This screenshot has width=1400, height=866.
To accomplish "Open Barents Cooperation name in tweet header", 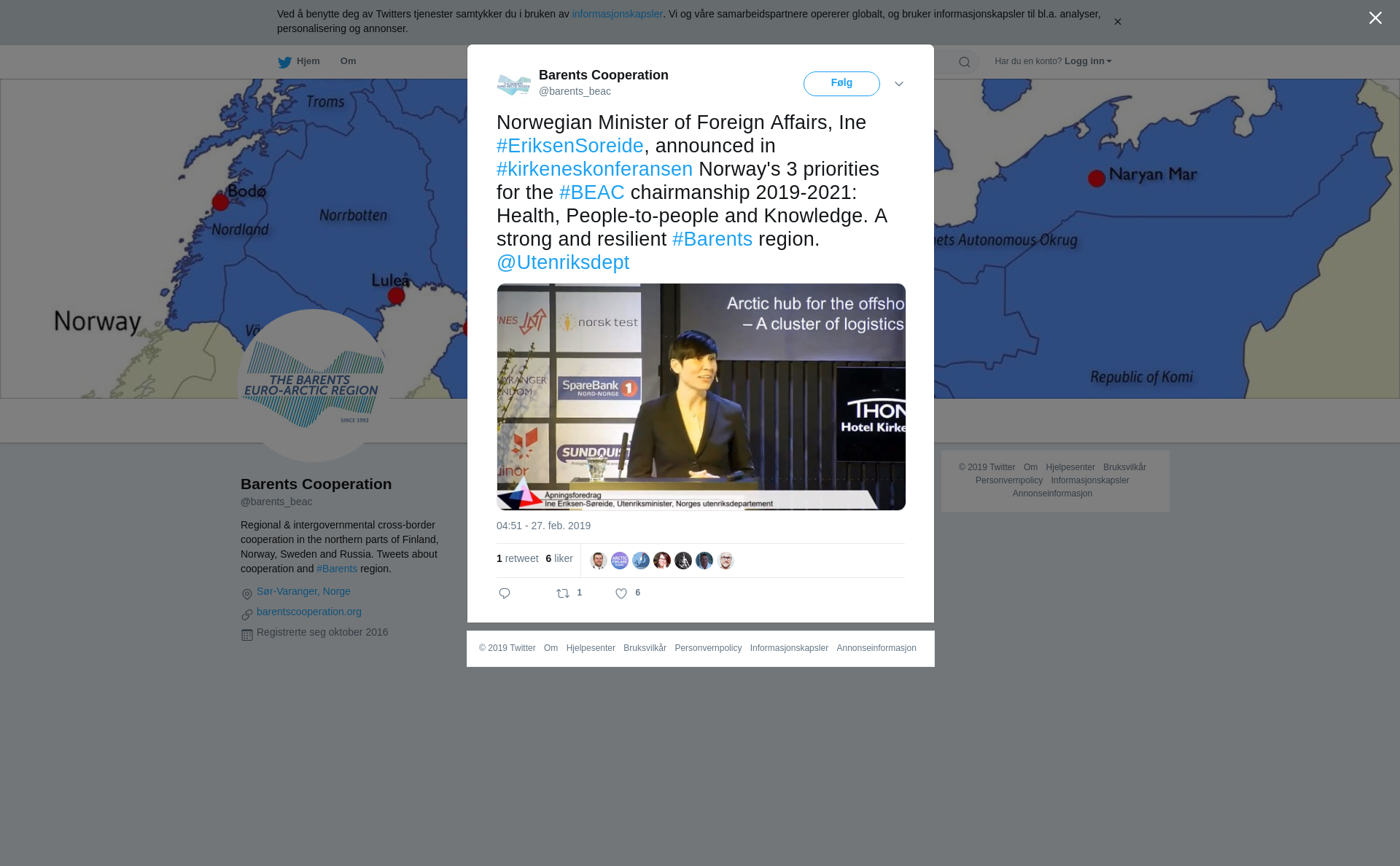I will tap(603, 75).
